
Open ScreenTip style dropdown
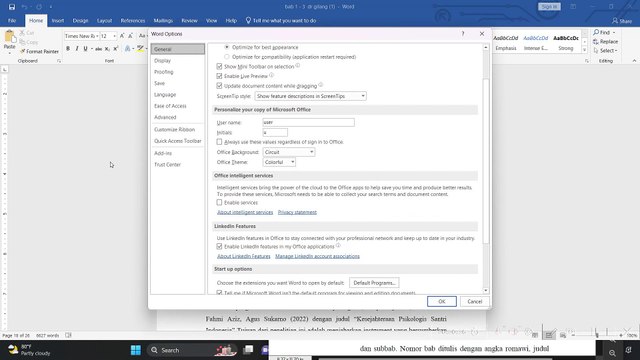(x=310, y=96)
